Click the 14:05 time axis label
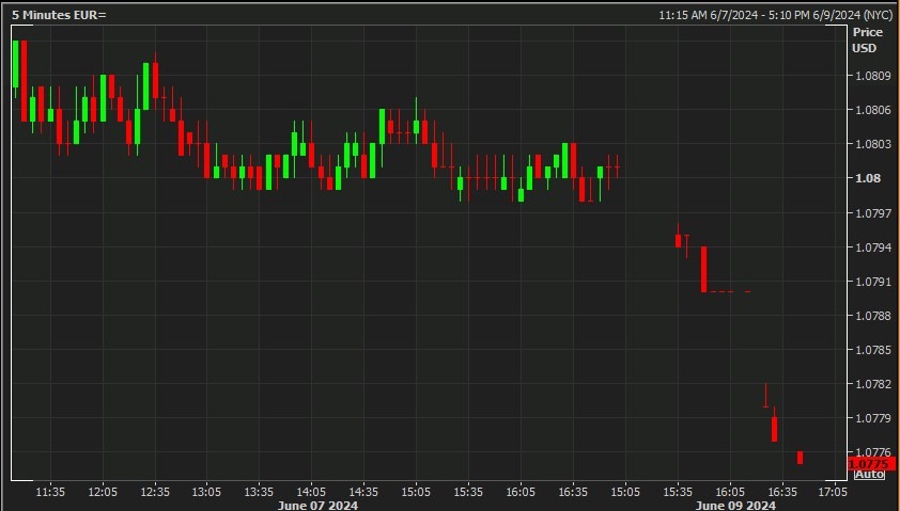This screenshot has width=900, height=511. (x=311, y=492)
